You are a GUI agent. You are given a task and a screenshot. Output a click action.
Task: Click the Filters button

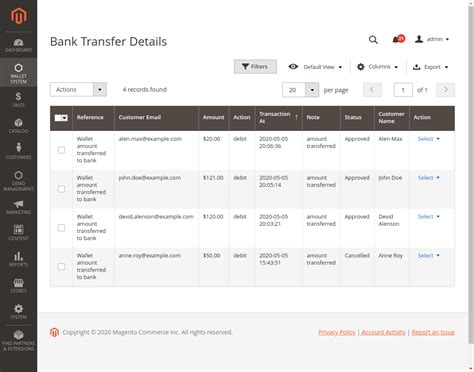point(255,67)
